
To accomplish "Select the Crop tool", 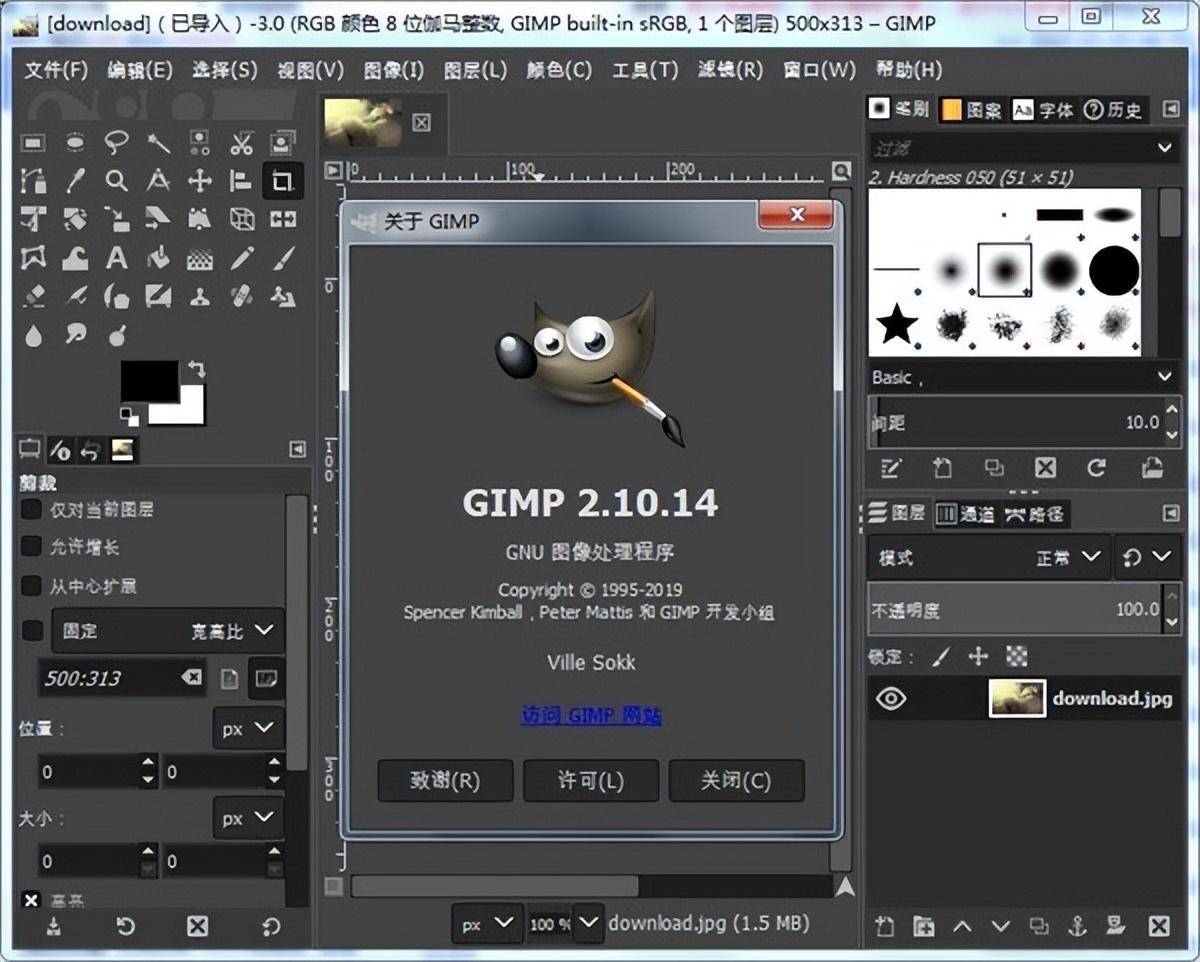I will [x=283, y=181].
